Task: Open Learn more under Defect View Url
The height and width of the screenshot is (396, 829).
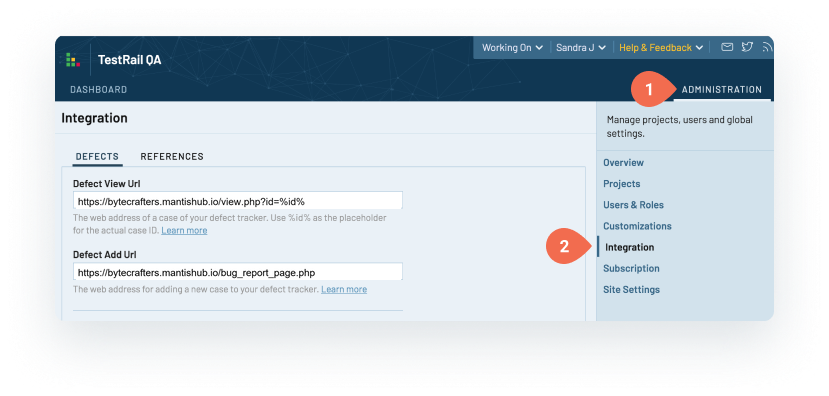Action: pos(184,231)
